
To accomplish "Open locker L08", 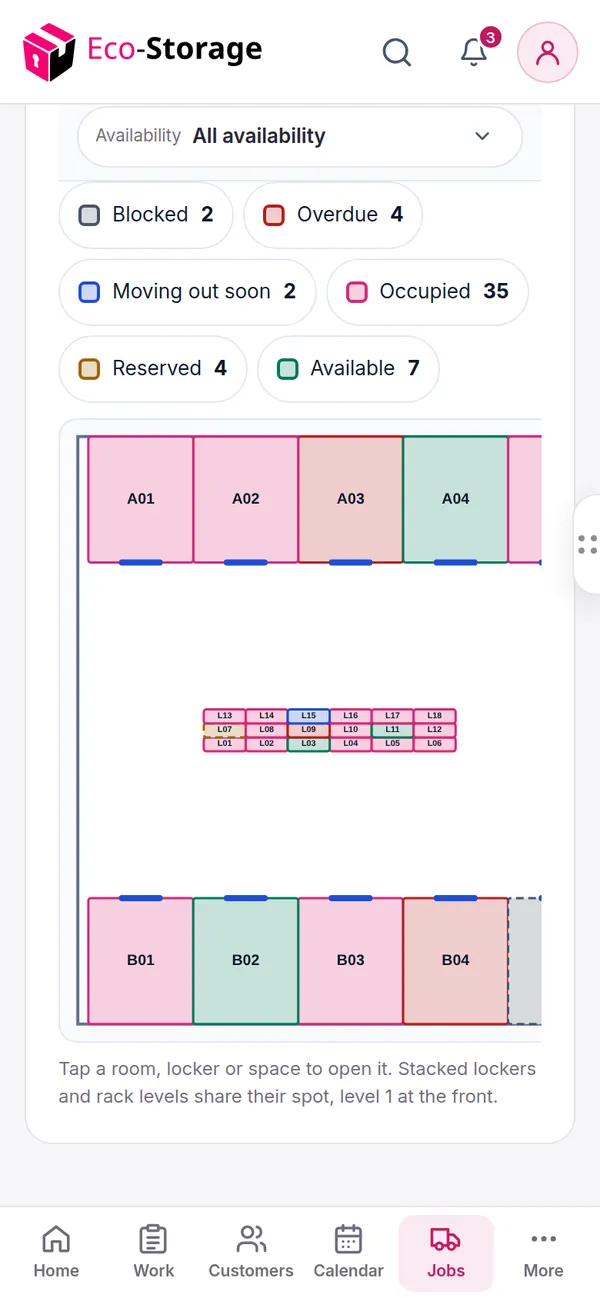I will click(x=267, y=730).
